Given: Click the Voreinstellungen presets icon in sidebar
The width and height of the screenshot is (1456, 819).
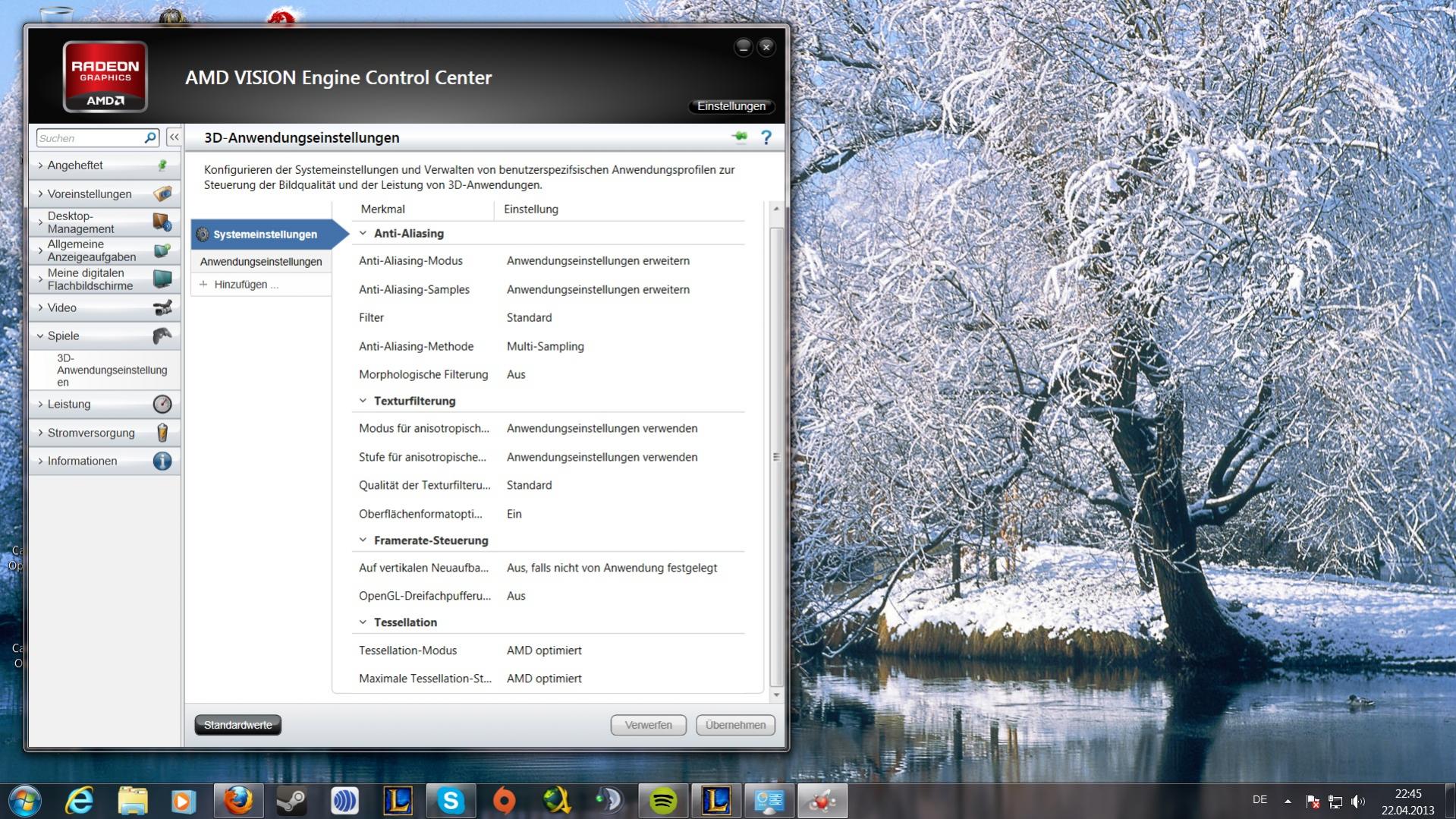Looking at the screenshot, I should 162,194.
